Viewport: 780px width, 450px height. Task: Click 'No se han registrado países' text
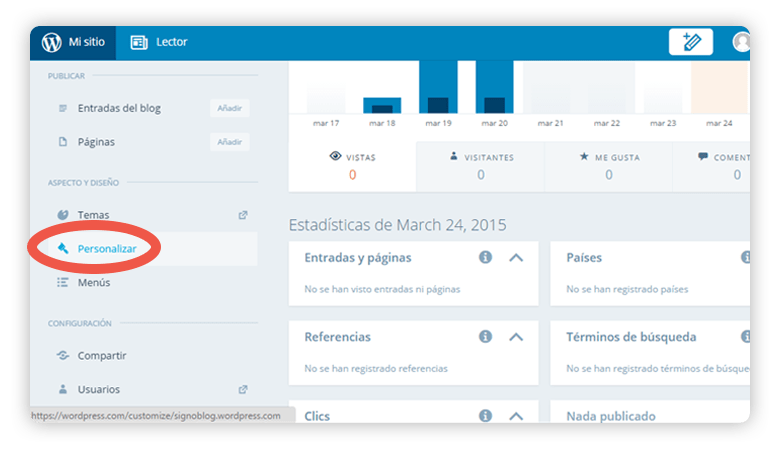click(x=627, y=289)
